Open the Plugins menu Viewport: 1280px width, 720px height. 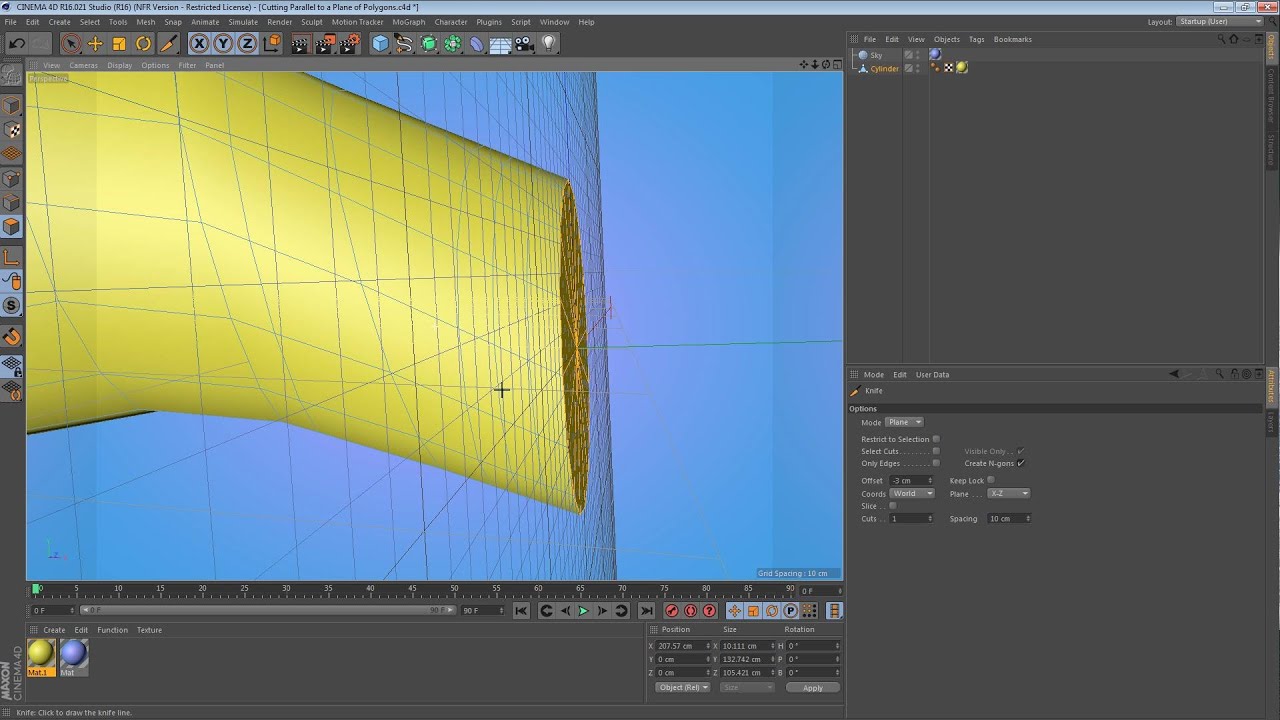click(x=489, y=22)
